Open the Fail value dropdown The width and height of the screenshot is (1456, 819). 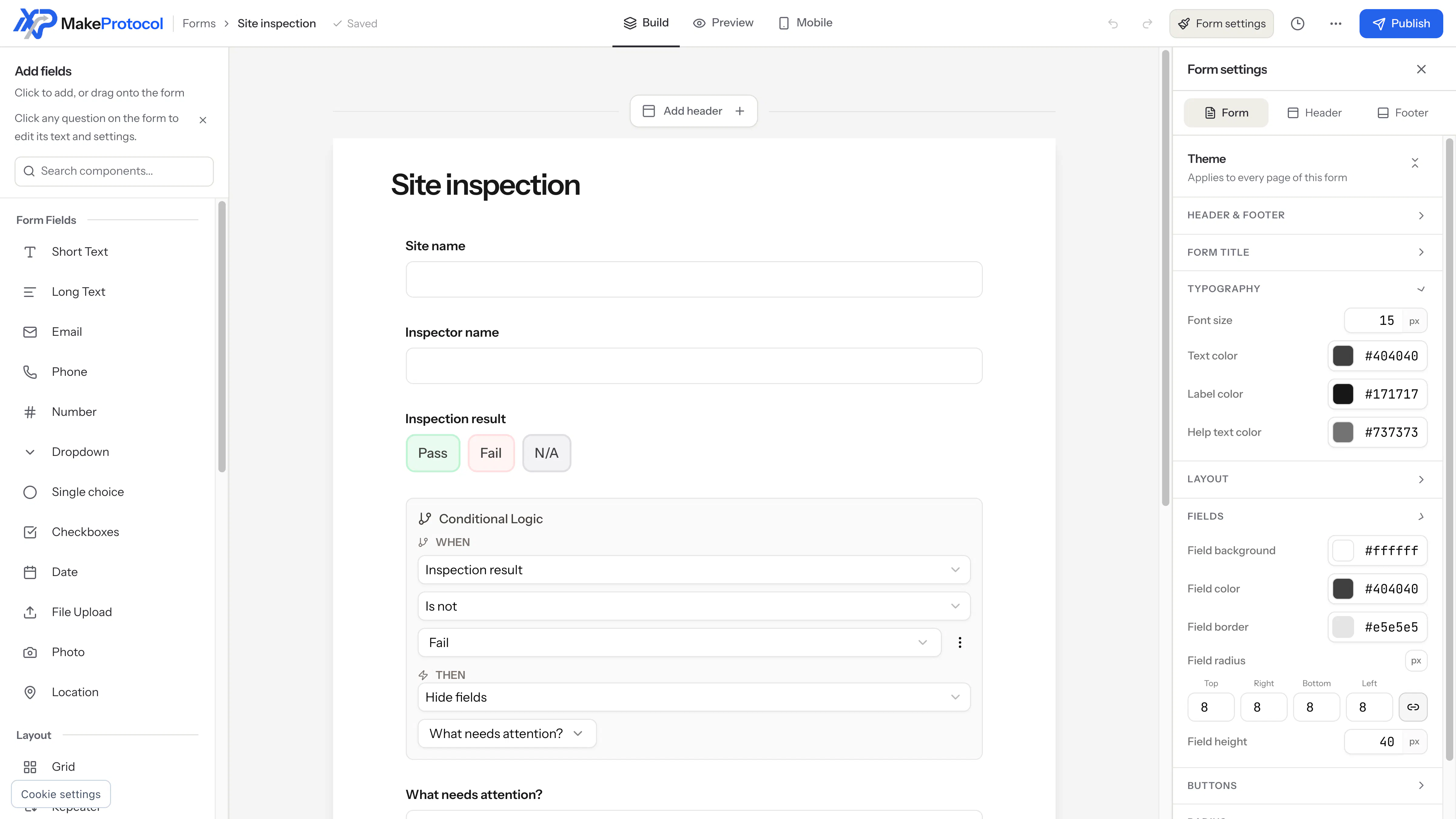coord(679,643)
